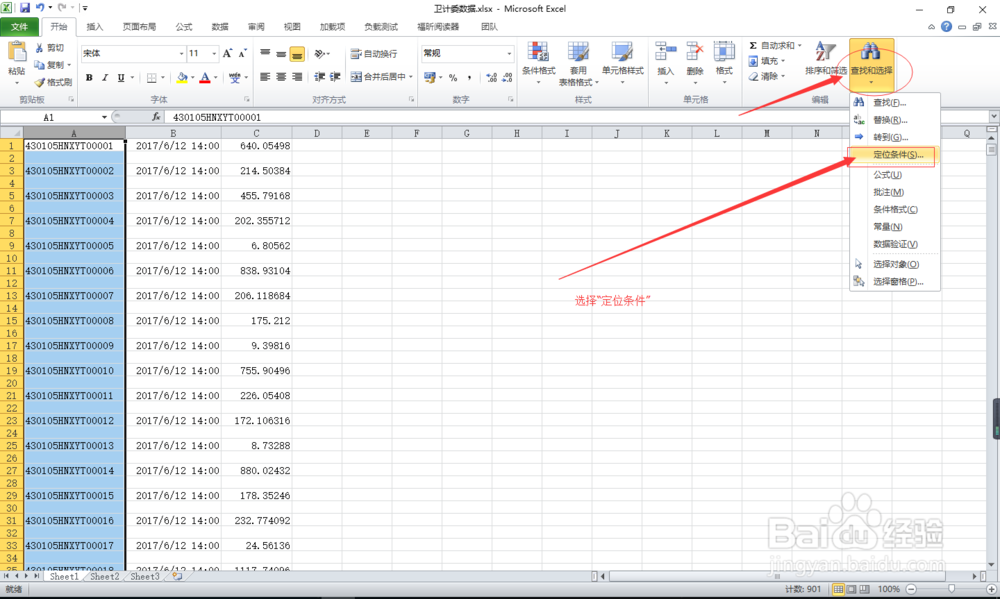Click the decrease indent icon

(x=320, y=77)
